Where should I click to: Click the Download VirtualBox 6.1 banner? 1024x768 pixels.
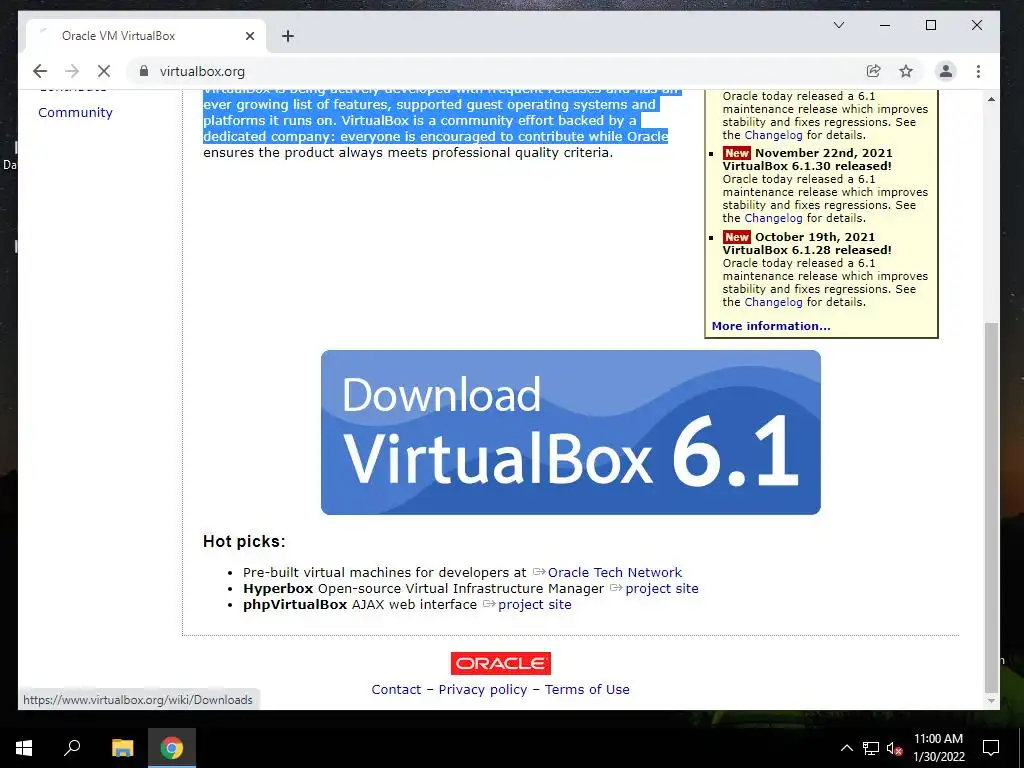[571, 432]
